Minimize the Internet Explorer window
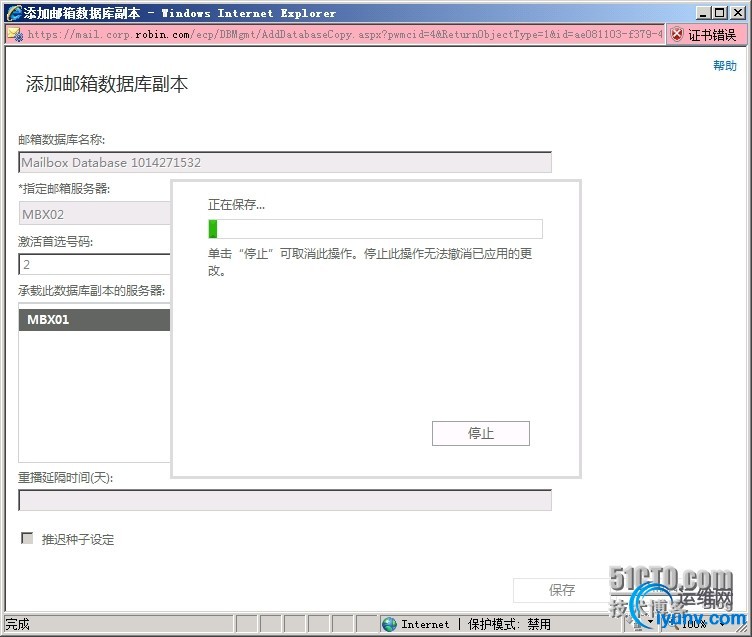The width and height of the screenshot is (752, 637). 703,13
